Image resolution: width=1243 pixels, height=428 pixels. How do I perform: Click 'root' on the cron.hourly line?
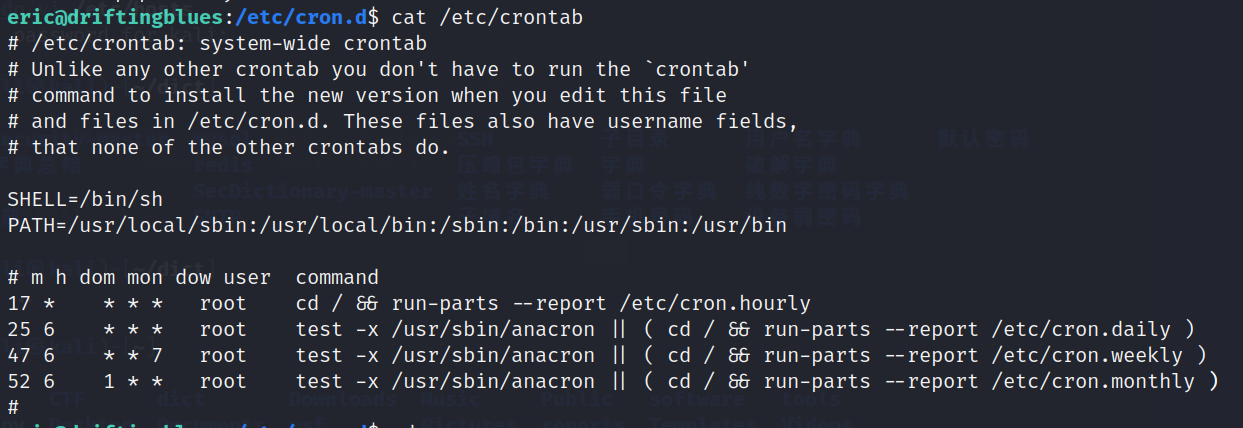pyautogui.click(x=223, y=303)
